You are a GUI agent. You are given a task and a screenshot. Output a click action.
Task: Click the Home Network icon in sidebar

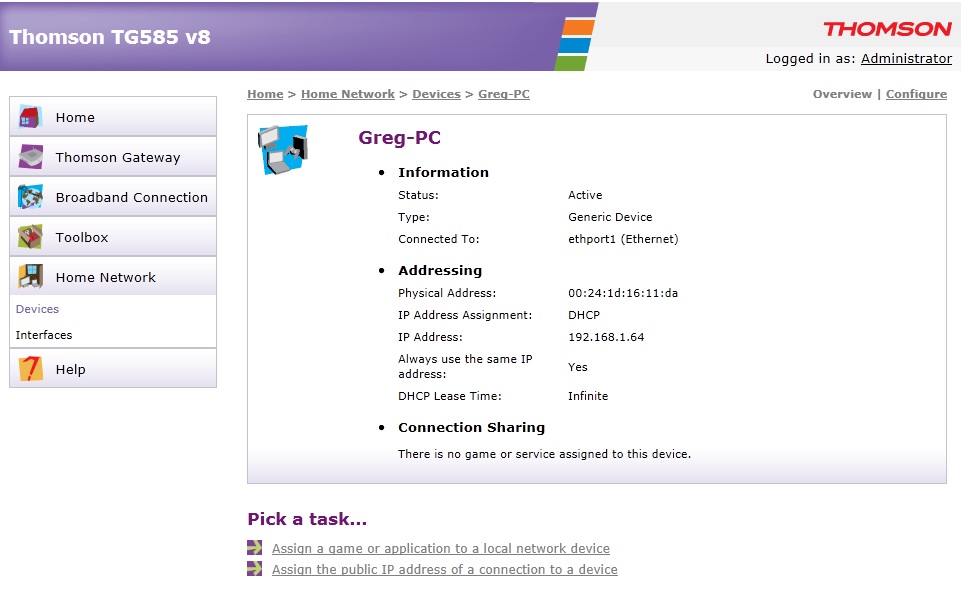coord(30,276)
